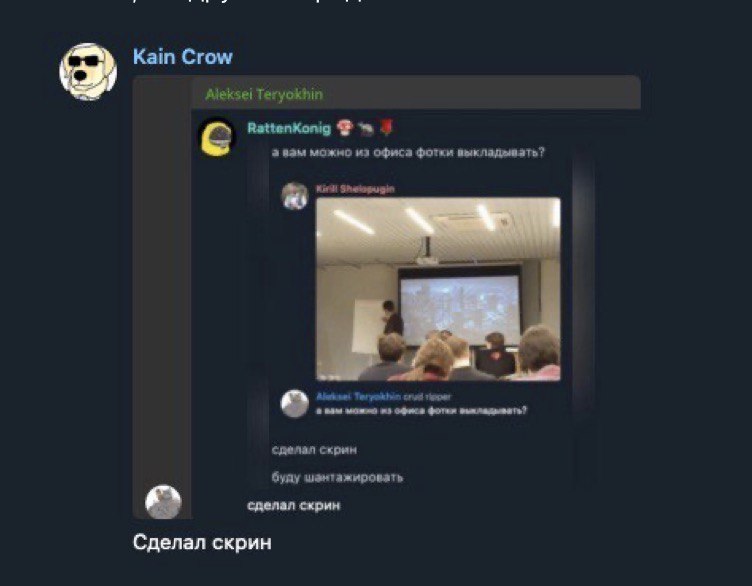Click the Kain Crow sender name
The height and width of the screenshot is (586, 752).
183,57
